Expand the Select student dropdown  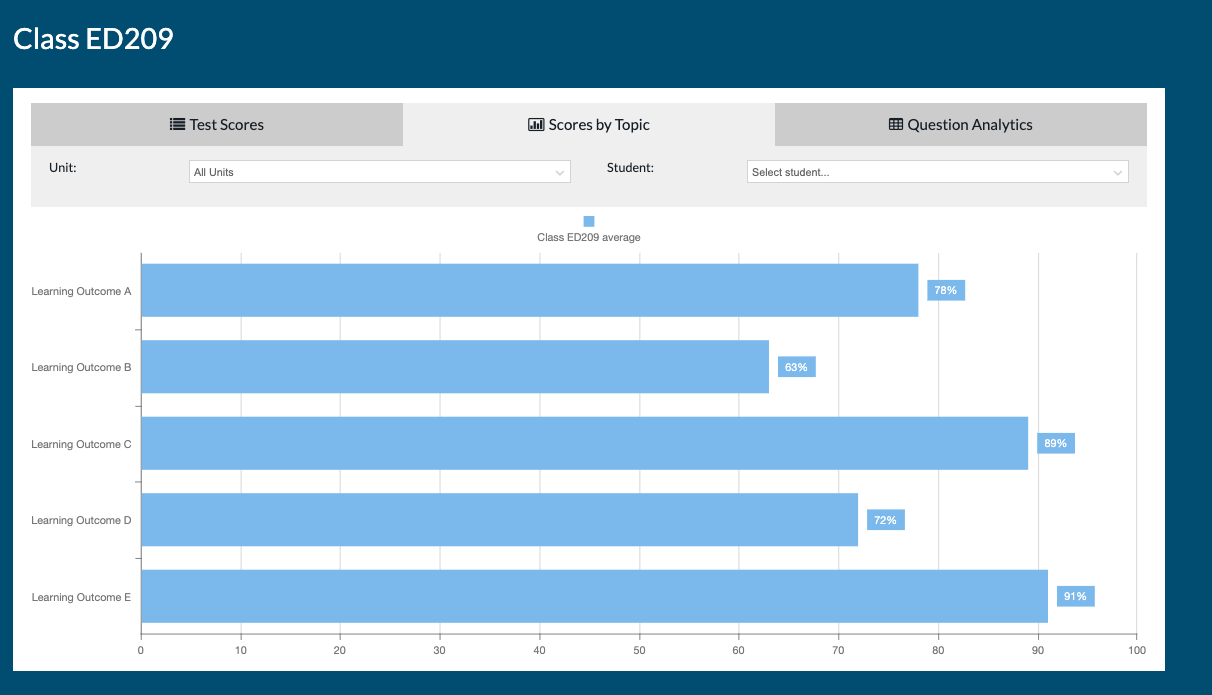point(937,172)
